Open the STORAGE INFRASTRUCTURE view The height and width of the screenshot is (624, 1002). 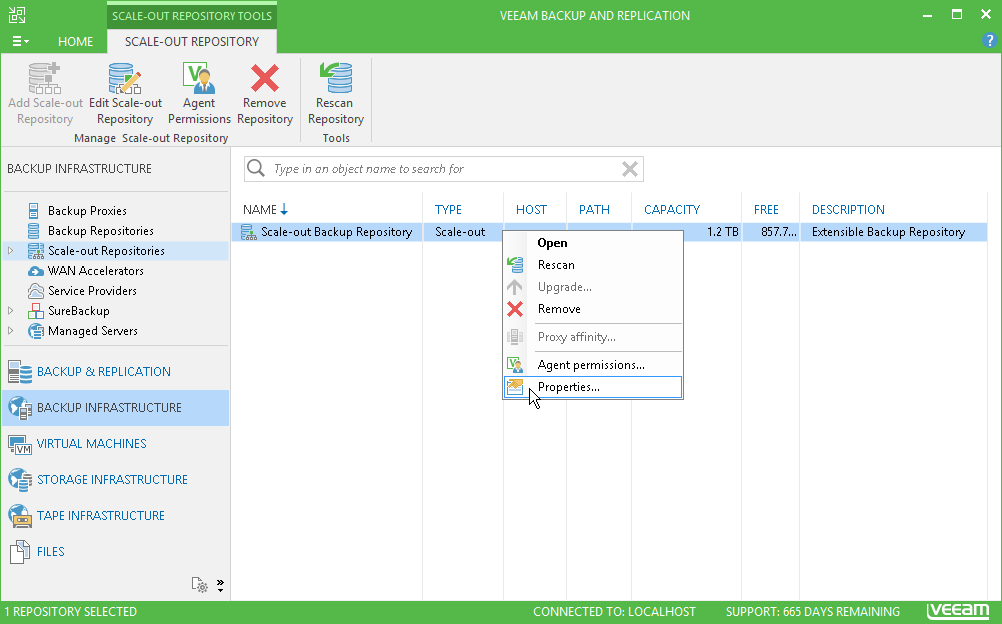[x=115, y=480]
